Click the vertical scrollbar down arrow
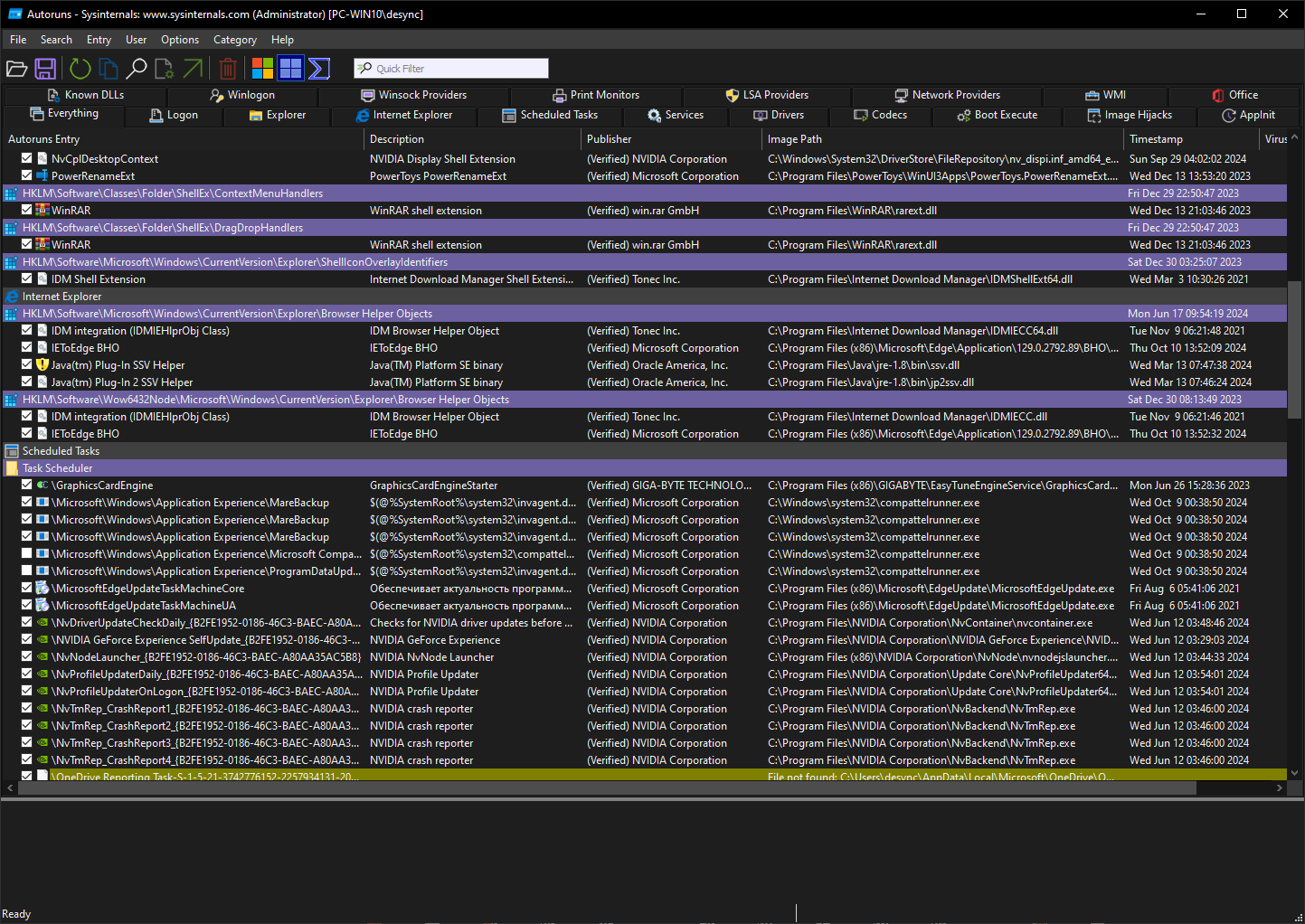 click(1295, 773)
